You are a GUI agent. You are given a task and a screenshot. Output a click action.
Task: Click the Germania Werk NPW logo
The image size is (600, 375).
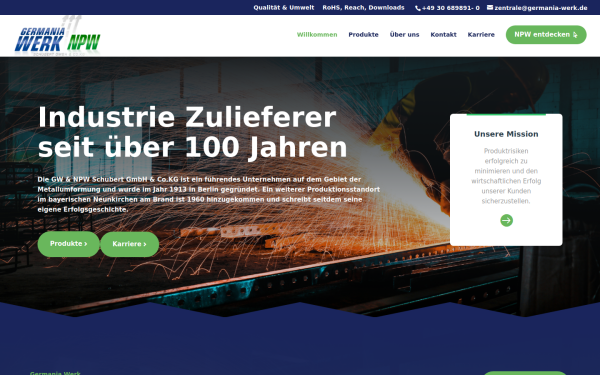tap(58, 36)
